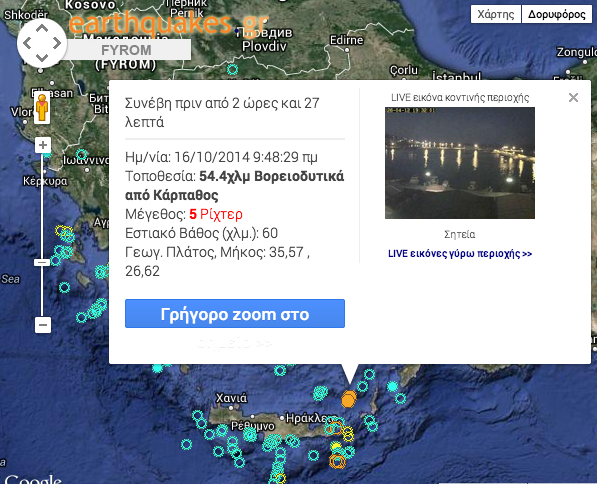
Task: Pan the map right with the arrow
Action: (x=57, y=43)
